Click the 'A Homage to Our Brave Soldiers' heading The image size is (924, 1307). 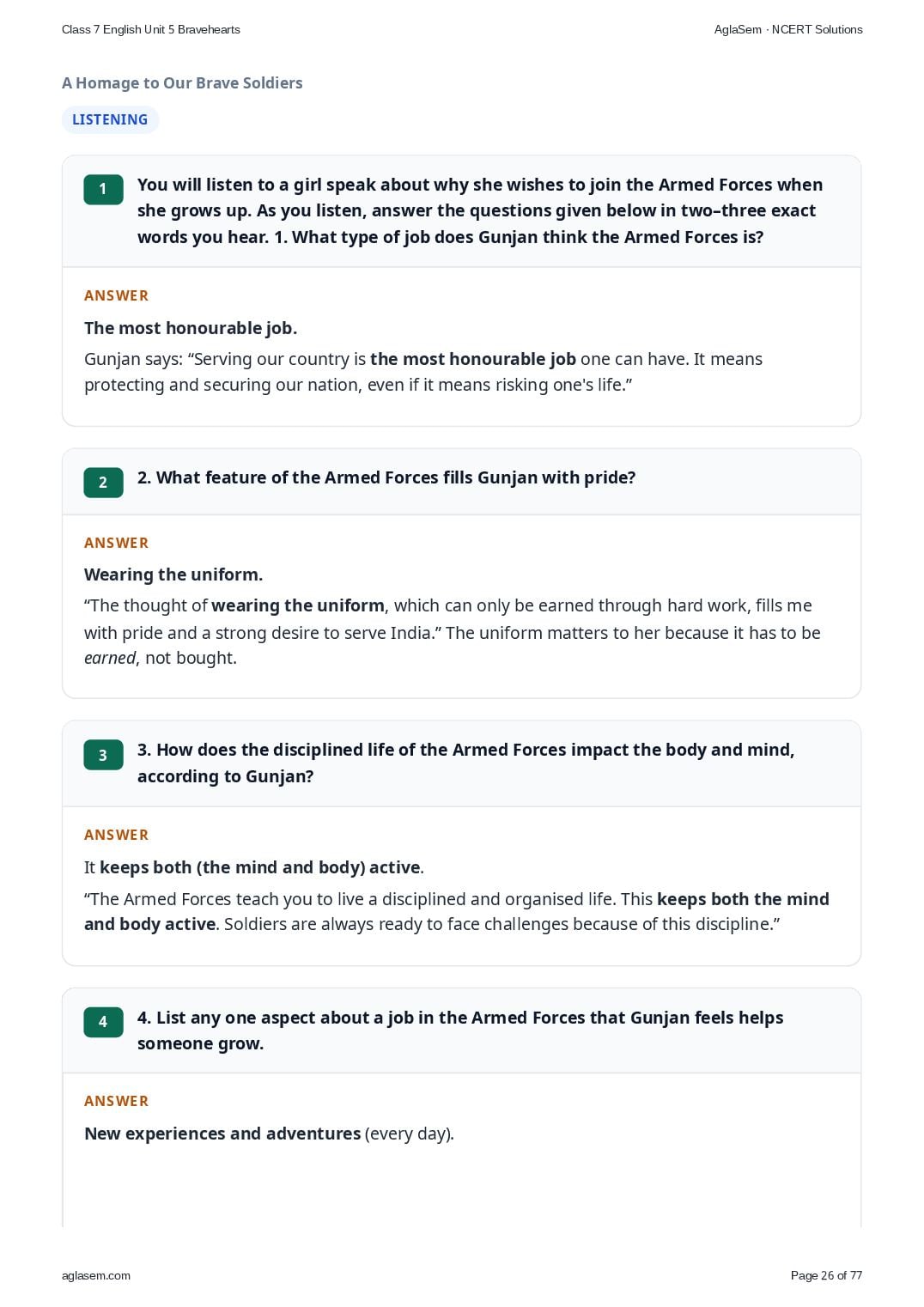point(182,83)
